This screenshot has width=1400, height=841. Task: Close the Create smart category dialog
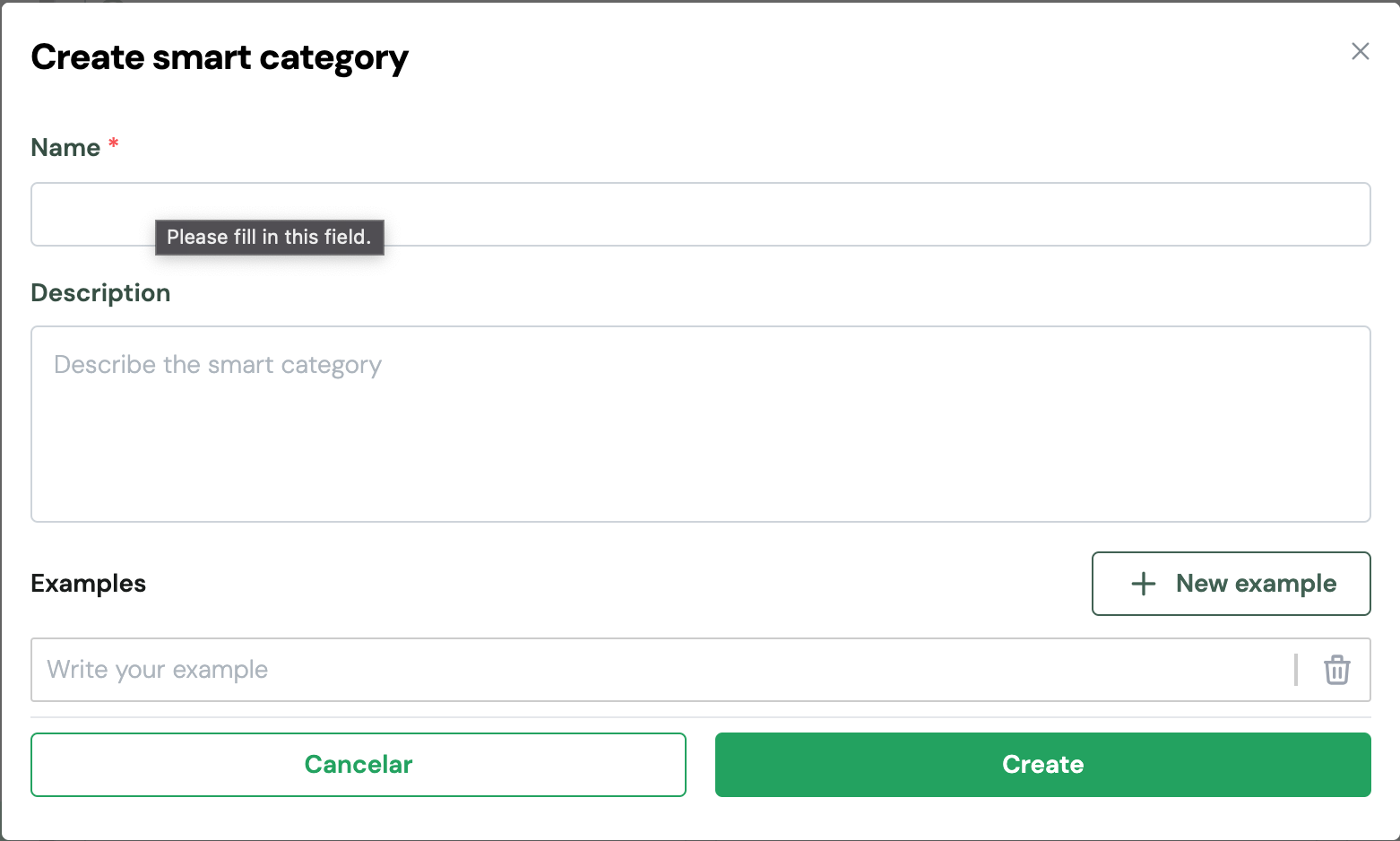pos(1360,51)
